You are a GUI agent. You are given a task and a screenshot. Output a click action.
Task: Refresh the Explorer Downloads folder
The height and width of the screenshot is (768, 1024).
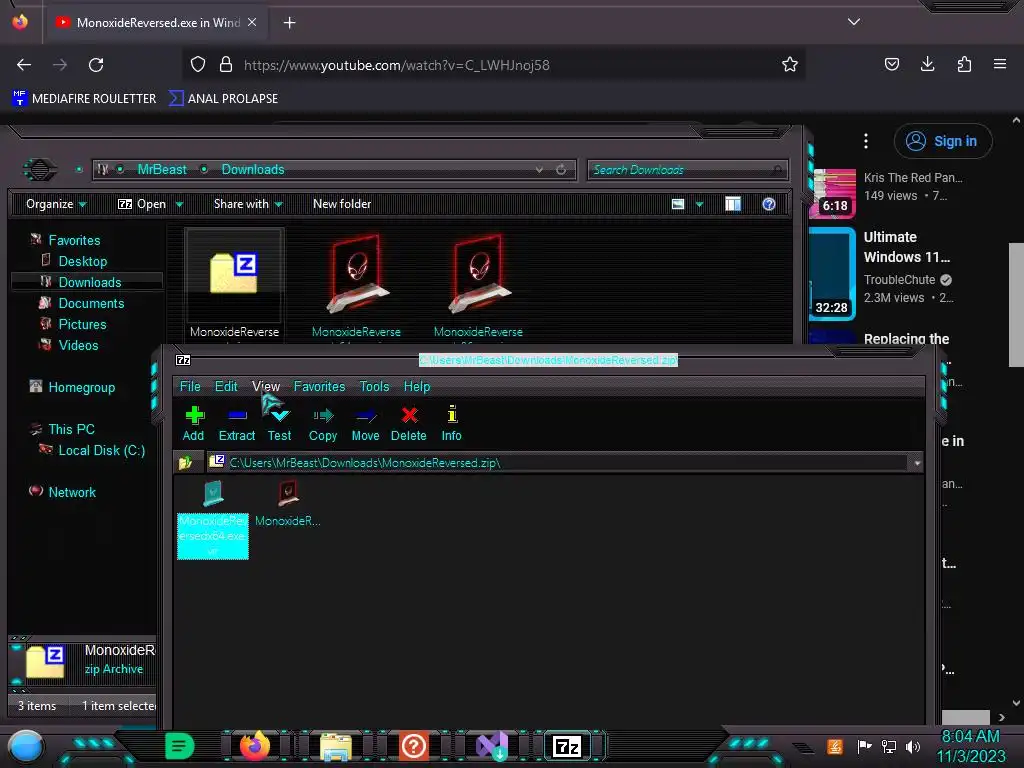[x=561, y=170]
